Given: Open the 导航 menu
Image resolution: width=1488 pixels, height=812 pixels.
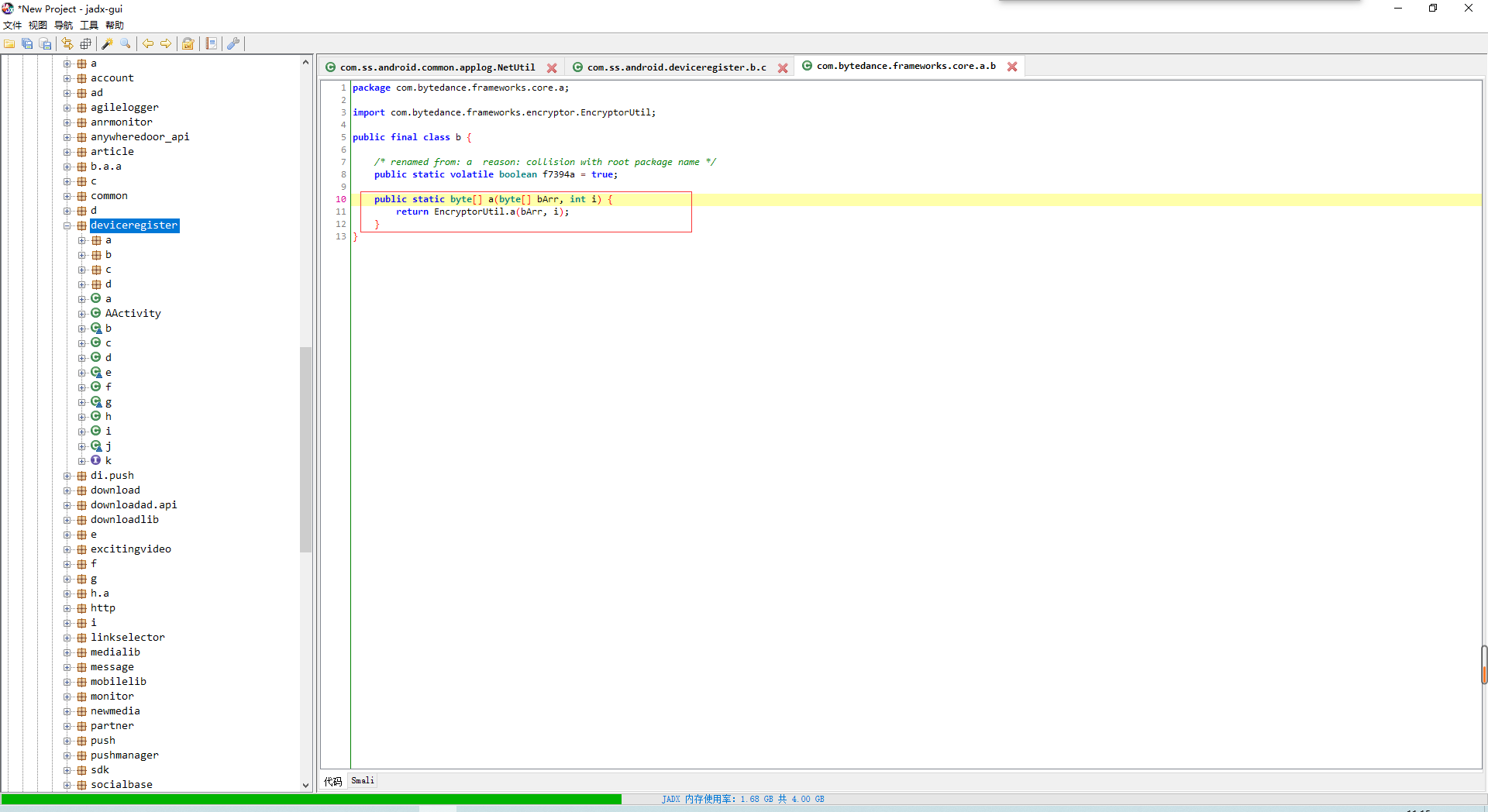Looking at the screenshot, I should (x=64, y=26).
